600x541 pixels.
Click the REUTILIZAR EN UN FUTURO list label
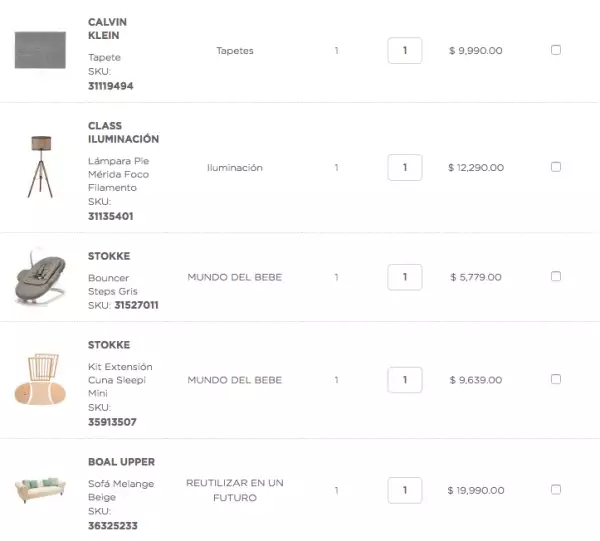pyautogui.click(x=235, y=490)
